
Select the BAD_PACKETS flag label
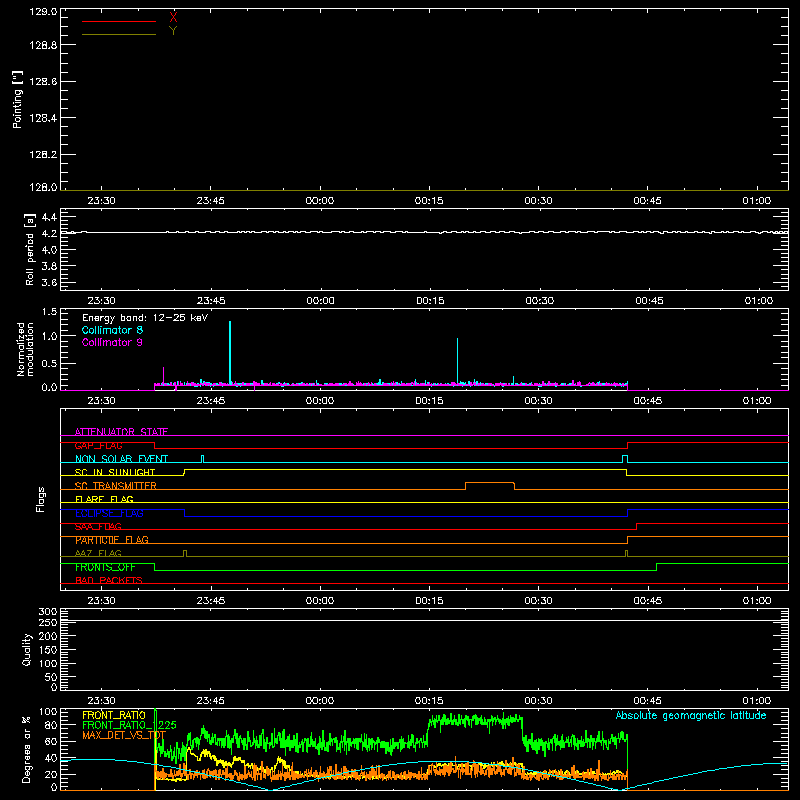[x=109, y=580]
